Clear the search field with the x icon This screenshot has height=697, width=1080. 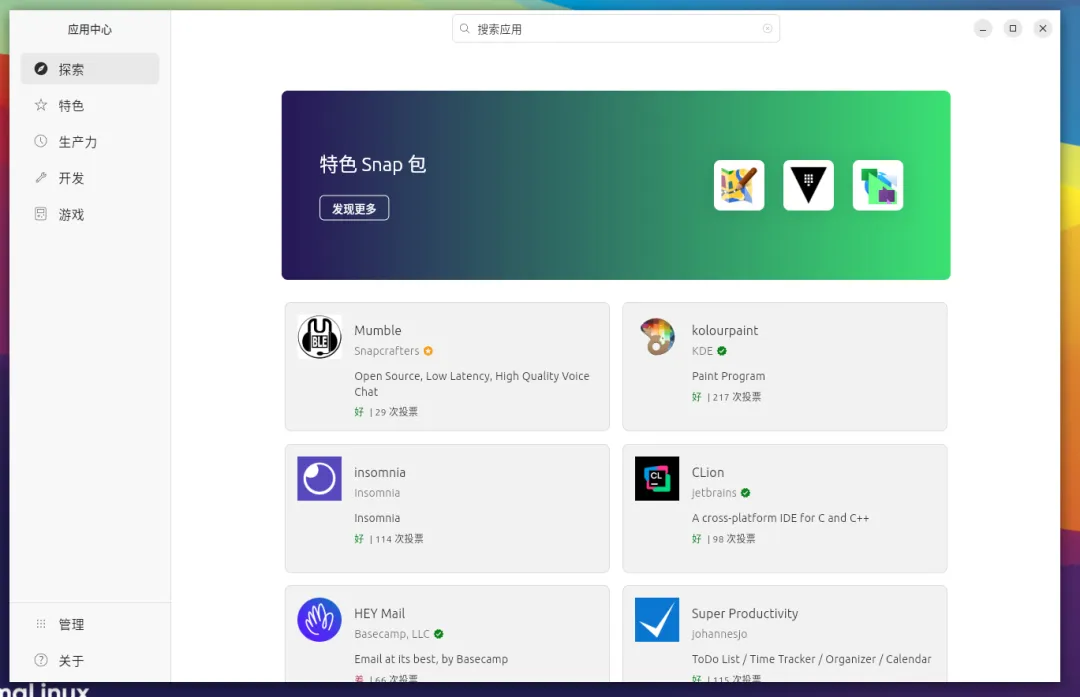pyautogui.click(x=767, y=29)
